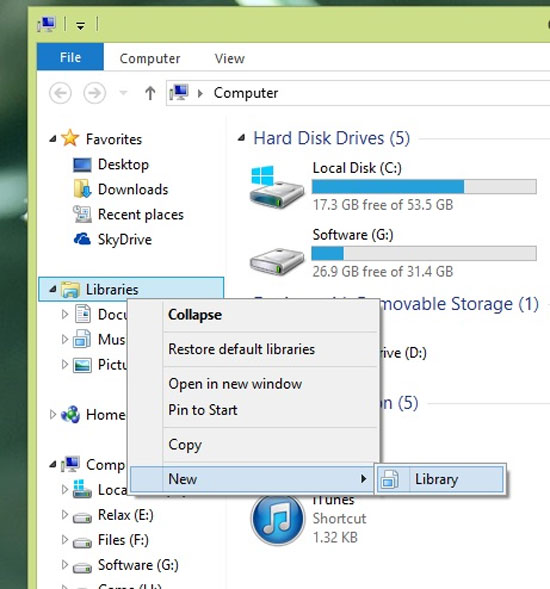Select the Libraries node

click(131, 289)
